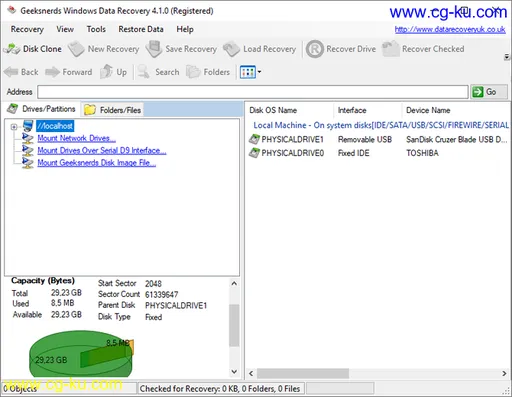
Task: Toggle the Folders pane icon
Action: [193, 72]
